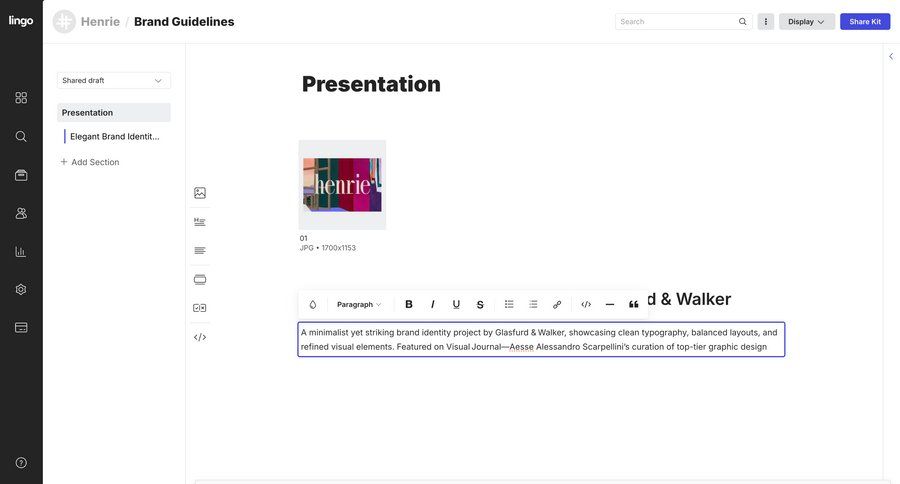Screen dimensions: 900x484
Task: Insert a code snippet block
Action: click(x=200, y=337)
